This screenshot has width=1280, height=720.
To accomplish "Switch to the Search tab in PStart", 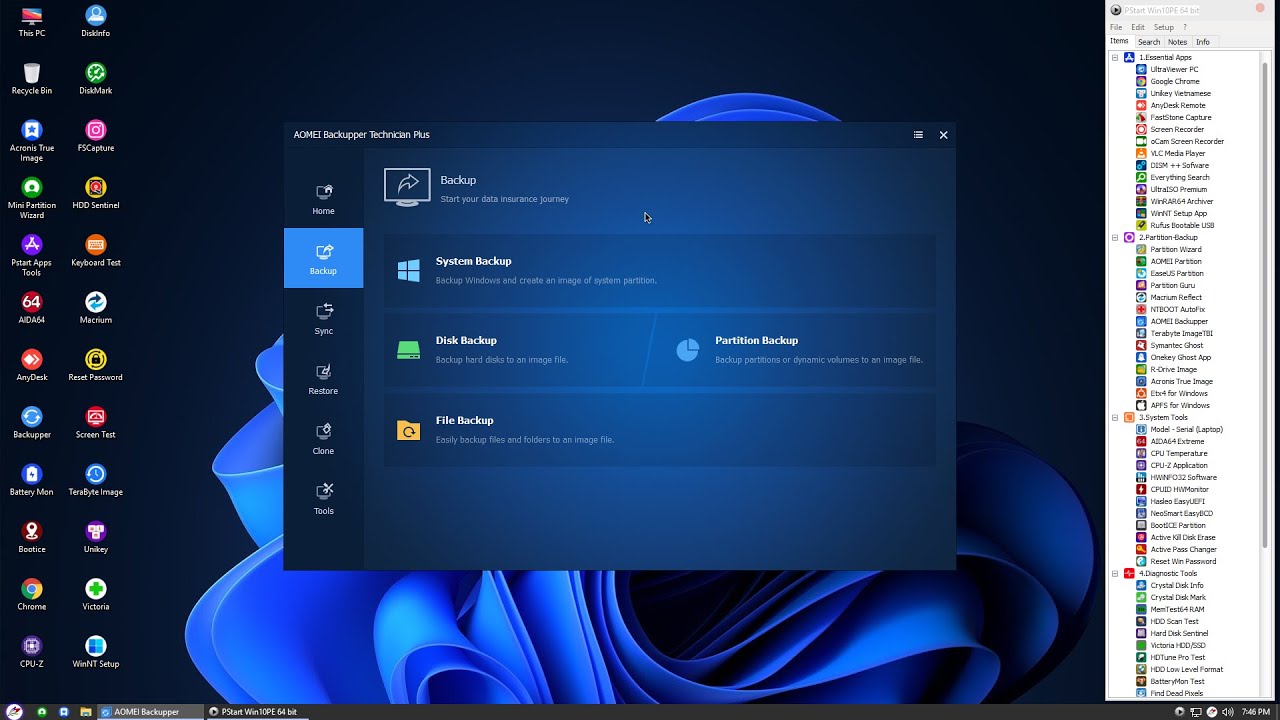I will 1148,42.
